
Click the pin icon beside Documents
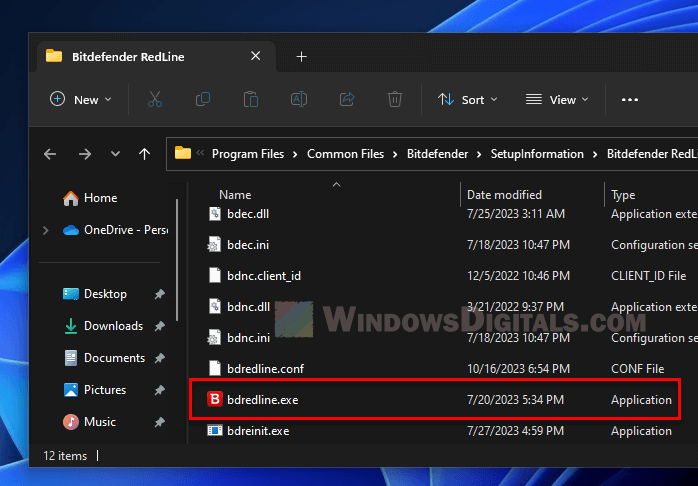coord(159,358)
